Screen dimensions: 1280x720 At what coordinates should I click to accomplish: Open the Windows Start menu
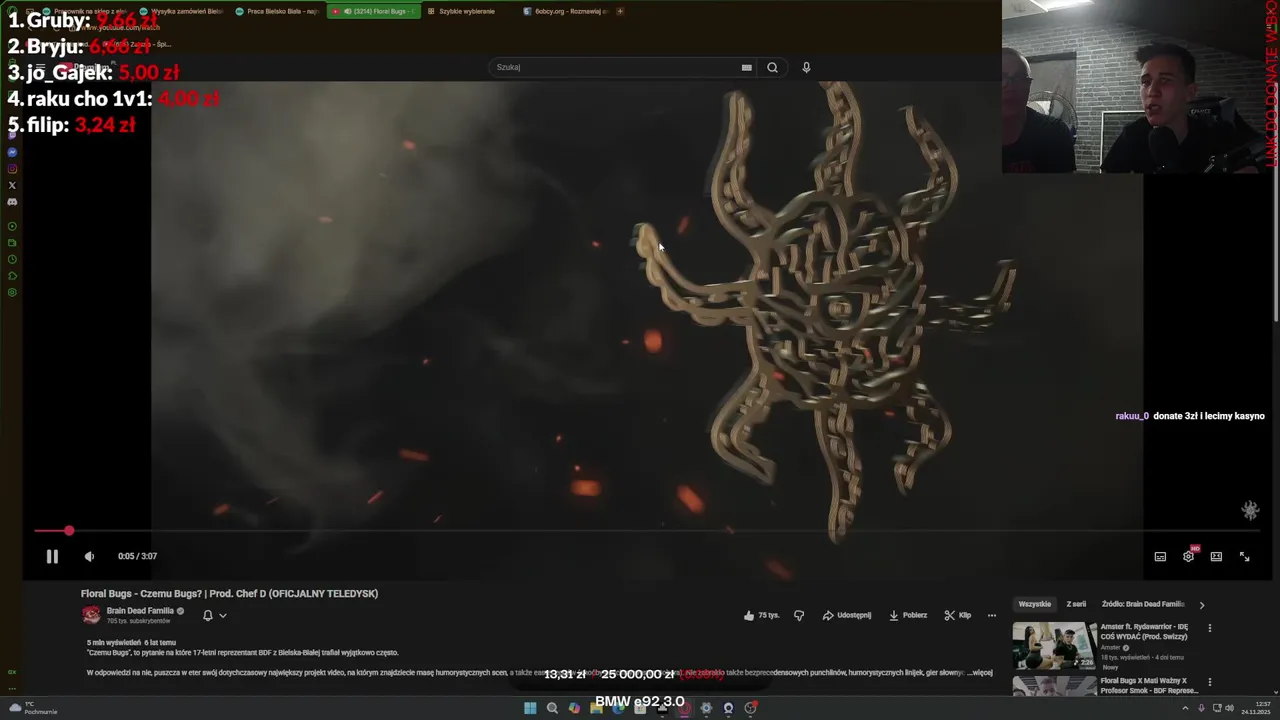(530, 708)
